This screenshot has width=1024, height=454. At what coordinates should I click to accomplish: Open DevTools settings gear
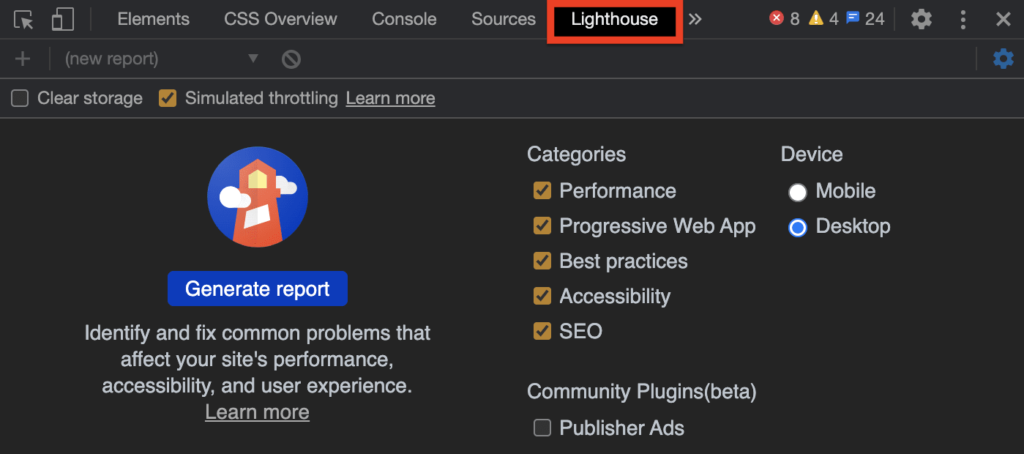coord(921,20)
